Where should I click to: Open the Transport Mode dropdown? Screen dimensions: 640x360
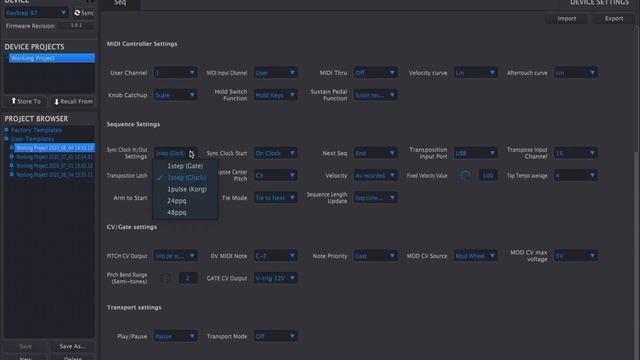275,336
